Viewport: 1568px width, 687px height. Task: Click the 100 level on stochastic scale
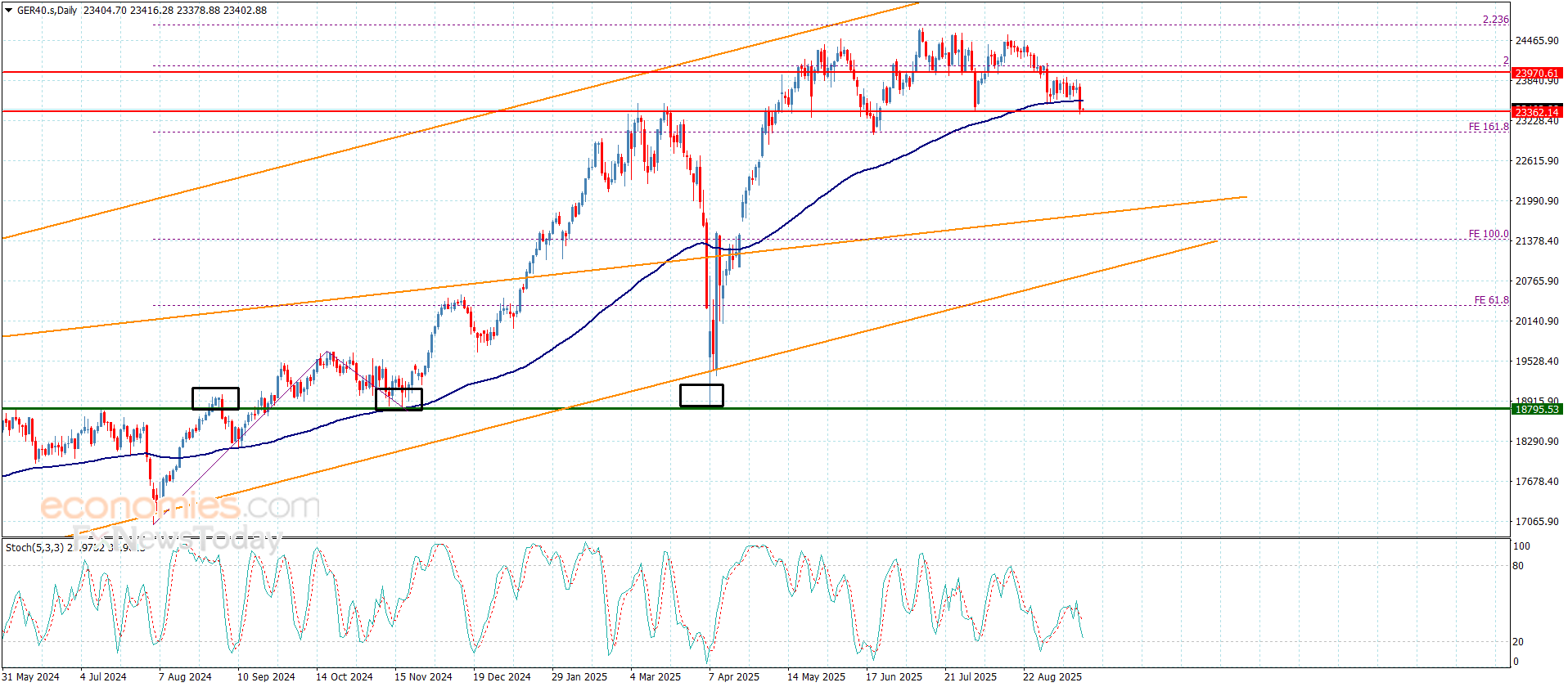[1521, 546]
